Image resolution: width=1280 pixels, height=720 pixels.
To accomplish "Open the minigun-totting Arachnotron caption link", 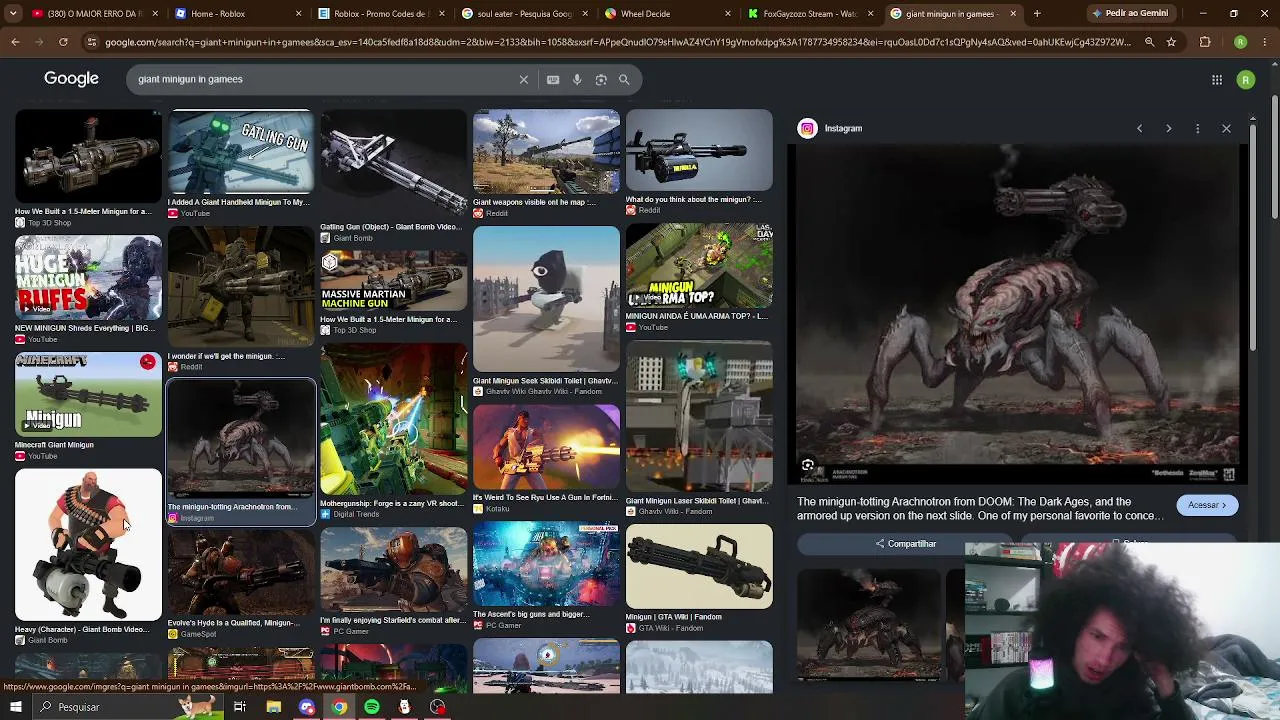I will (x=980, y=509).
